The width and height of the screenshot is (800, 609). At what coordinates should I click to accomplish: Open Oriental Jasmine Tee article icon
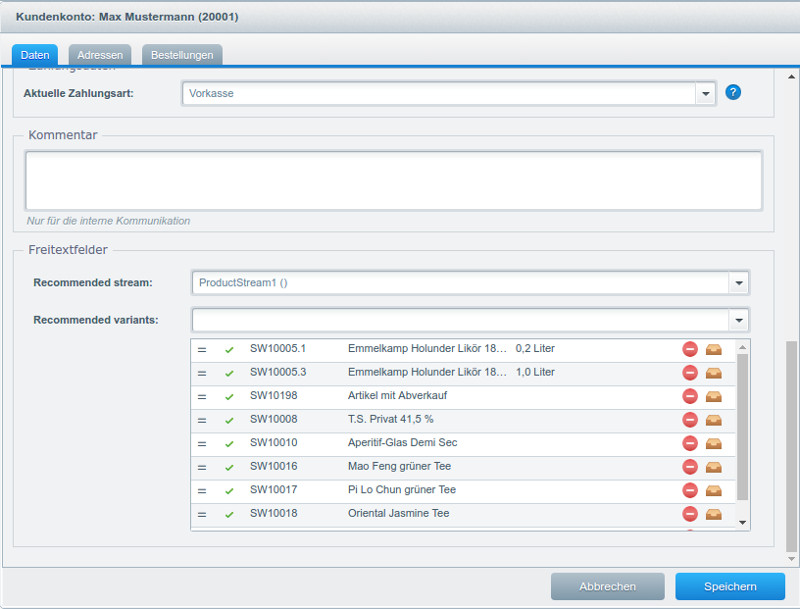click(713, 514)
